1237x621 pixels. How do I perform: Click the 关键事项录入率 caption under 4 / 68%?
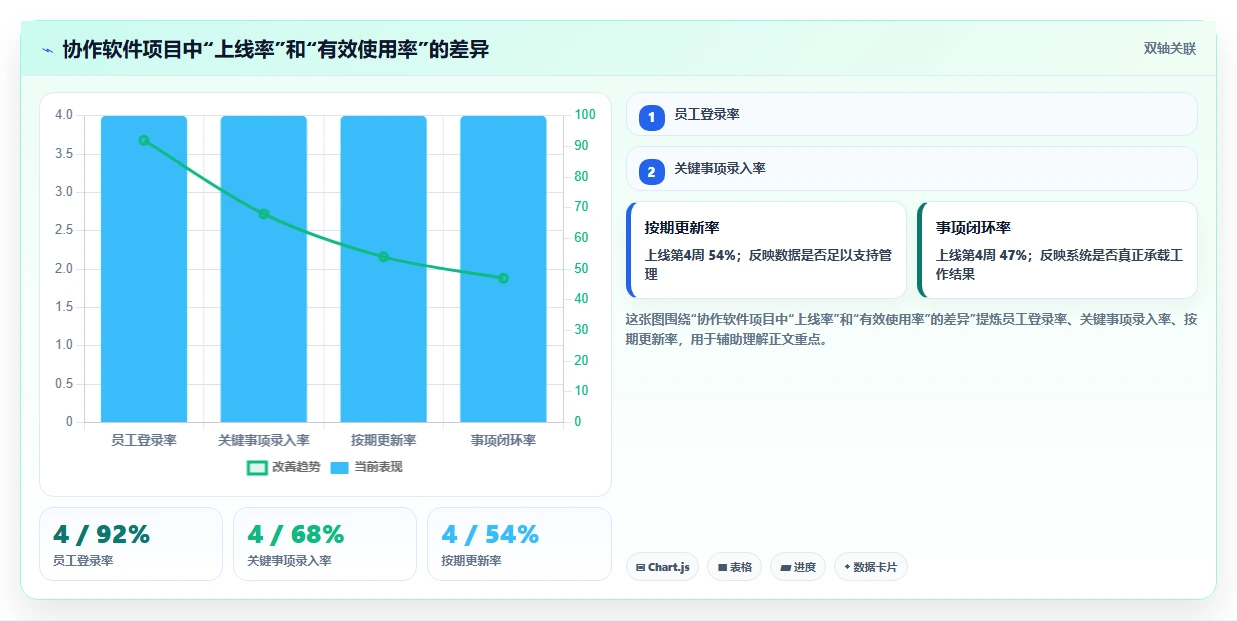[289, 561]
